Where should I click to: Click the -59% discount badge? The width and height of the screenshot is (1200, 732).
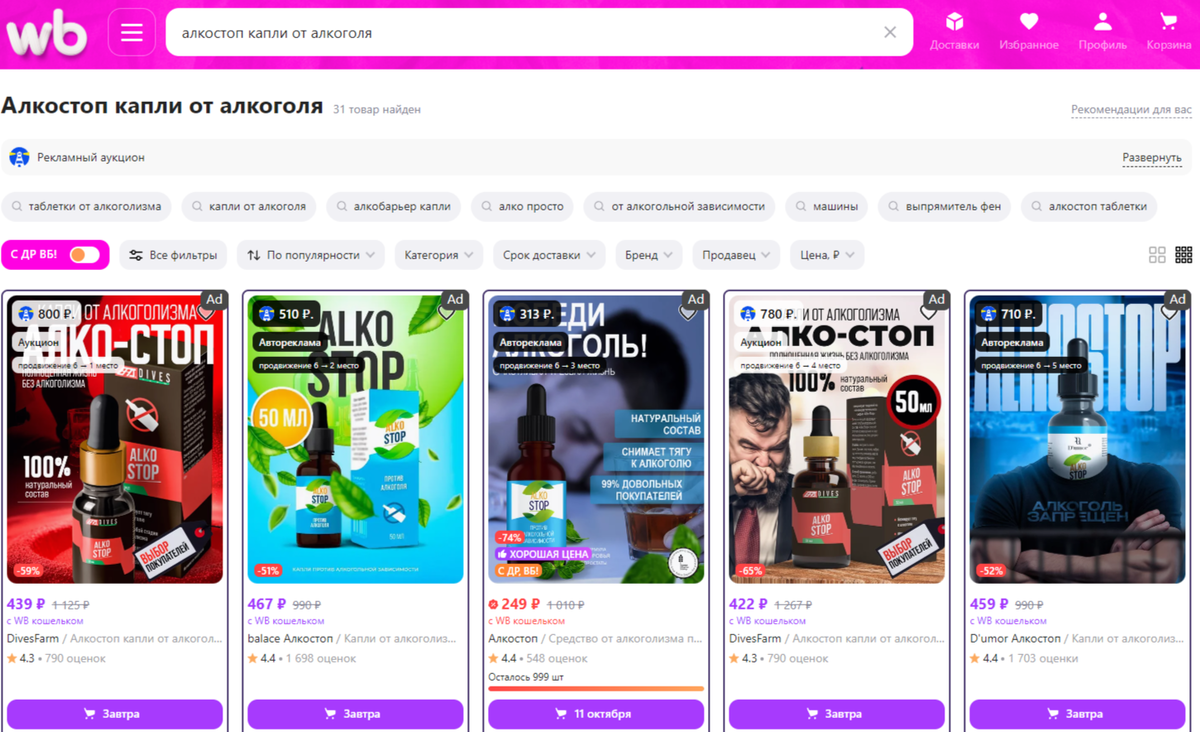[x=28, y=571]
